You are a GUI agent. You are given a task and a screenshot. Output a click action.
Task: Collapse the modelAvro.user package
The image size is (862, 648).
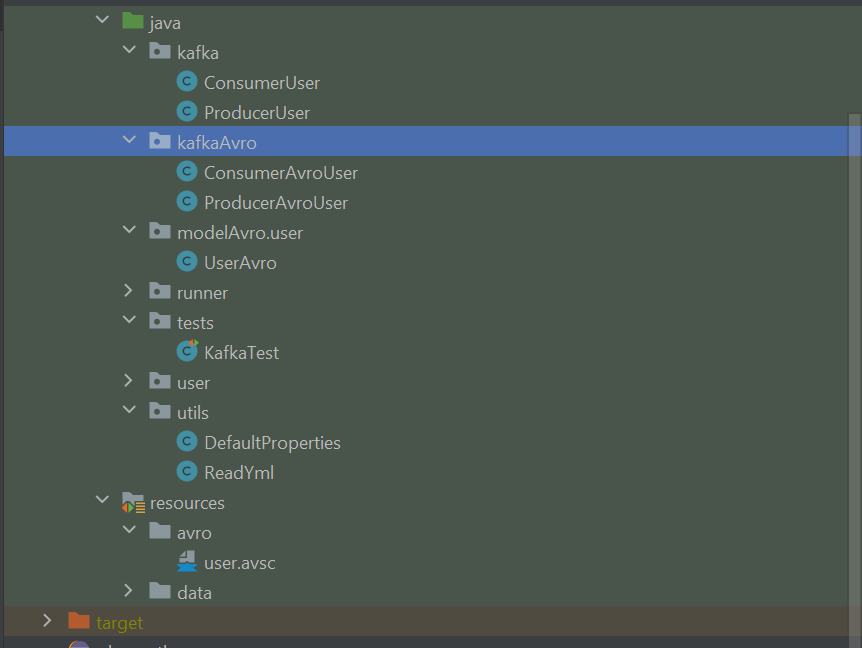pos(129,230)
